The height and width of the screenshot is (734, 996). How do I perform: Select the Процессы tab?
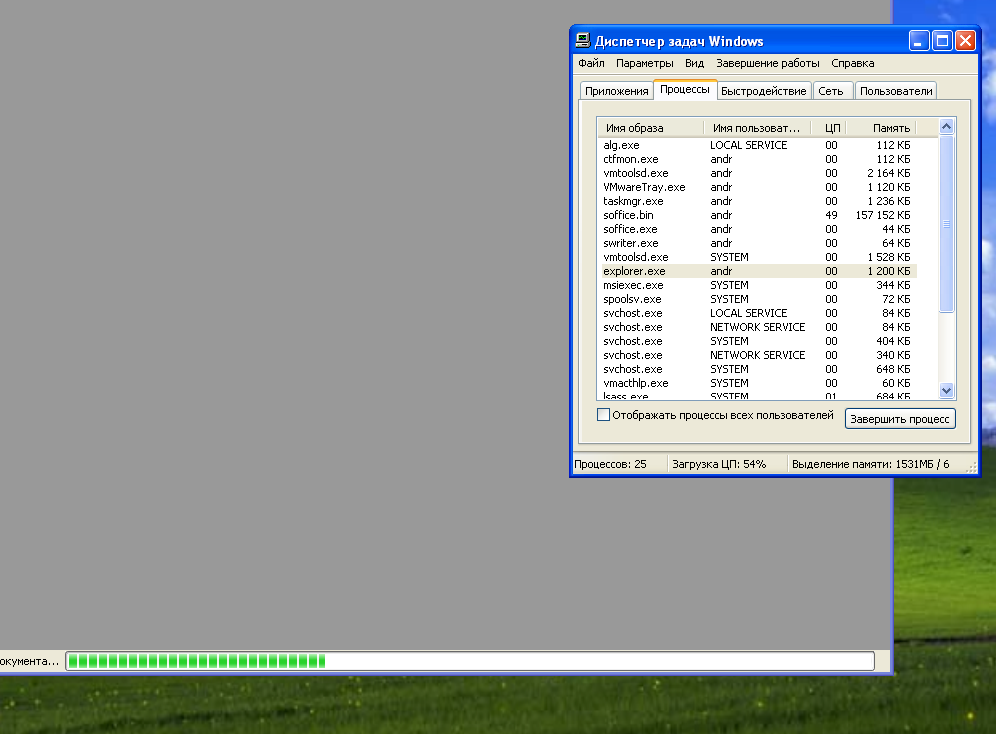click(685, 90)
